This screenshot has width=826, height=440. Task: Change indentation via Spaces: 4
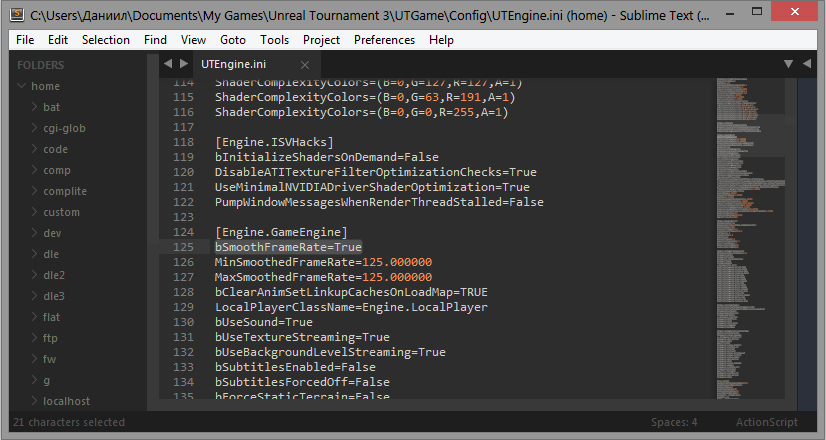click(674, 422)
